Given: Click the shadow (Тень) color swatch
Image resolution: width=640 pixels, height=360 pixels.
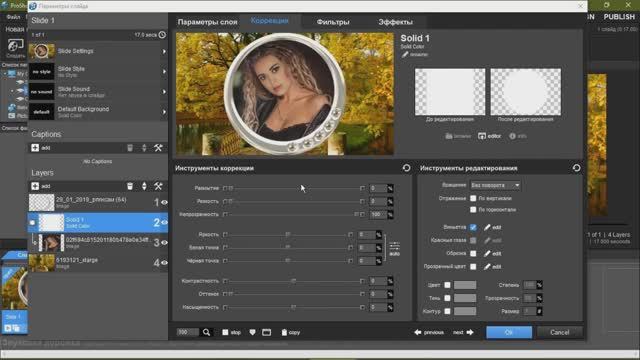Looking at the screenshot, I should pos(465,298).
